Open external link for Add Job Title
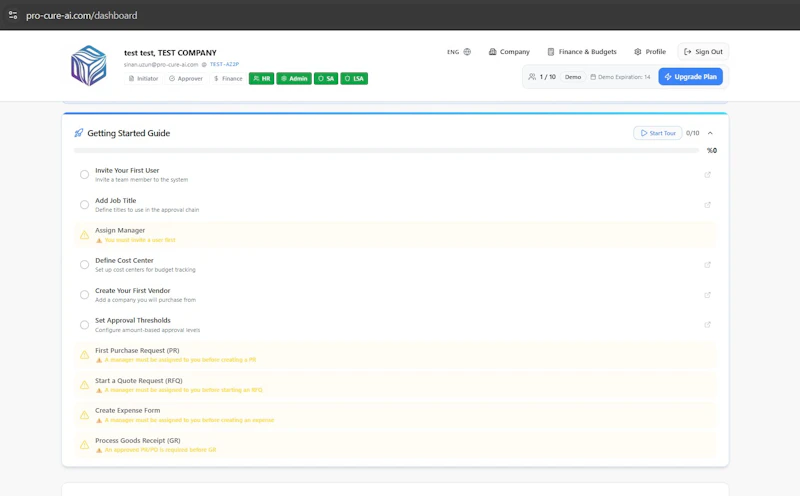800x496 pixels. click(708, 205)
